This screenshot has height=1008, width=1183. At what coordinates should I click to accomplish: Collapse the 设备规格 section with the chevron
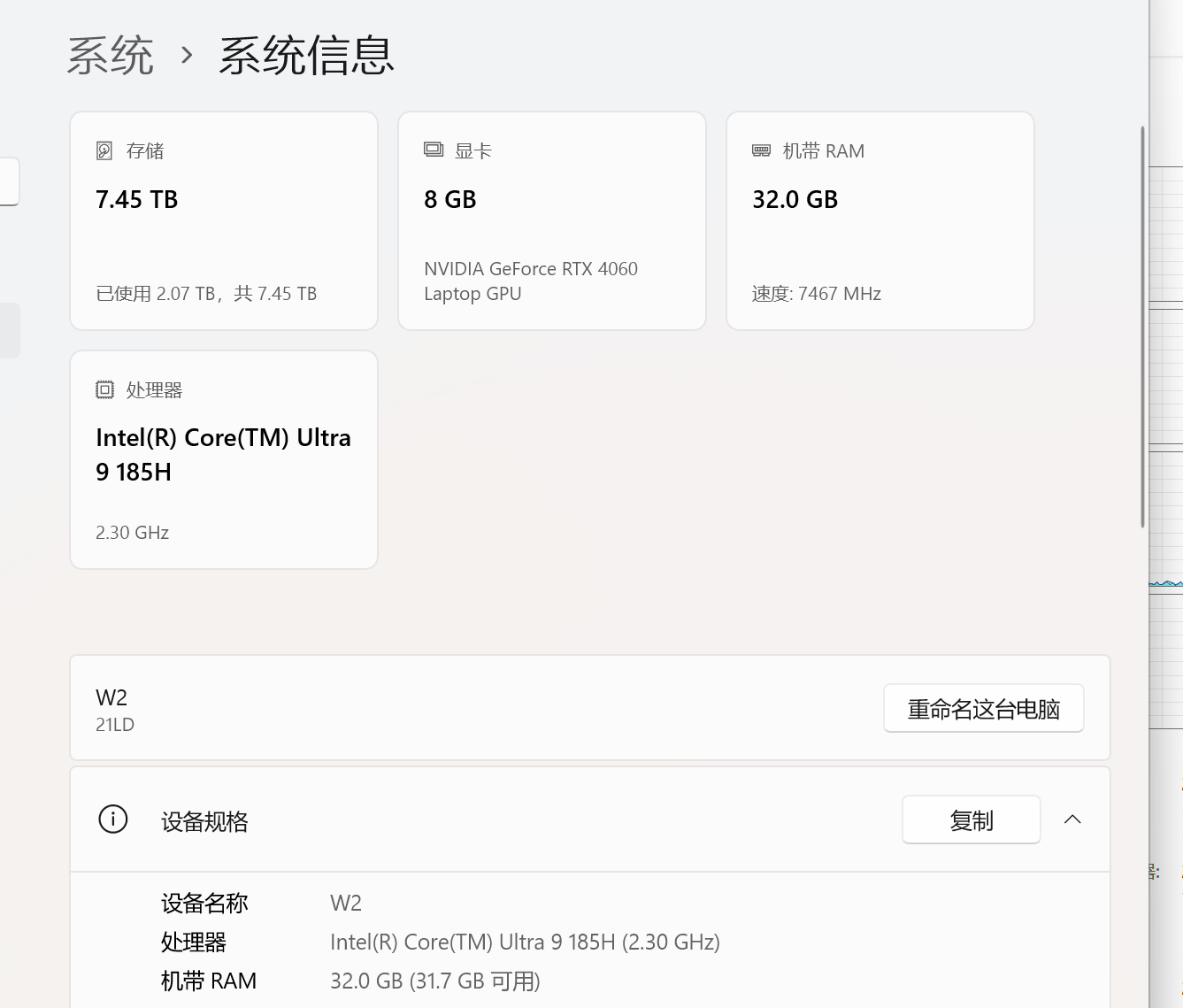pyautogui.click(x=1072, y=819)
